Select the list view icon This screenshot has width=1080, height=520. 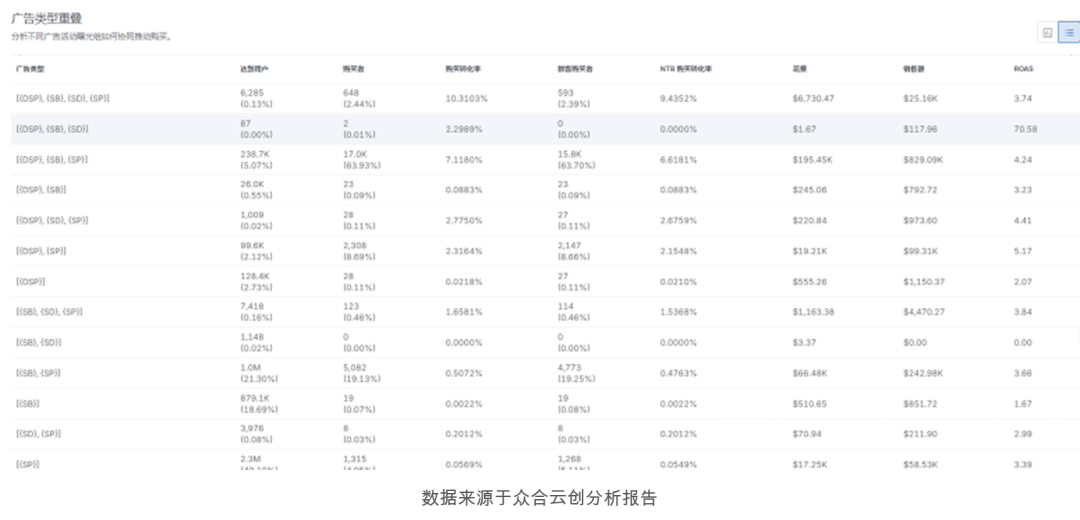click(1069, 32)
